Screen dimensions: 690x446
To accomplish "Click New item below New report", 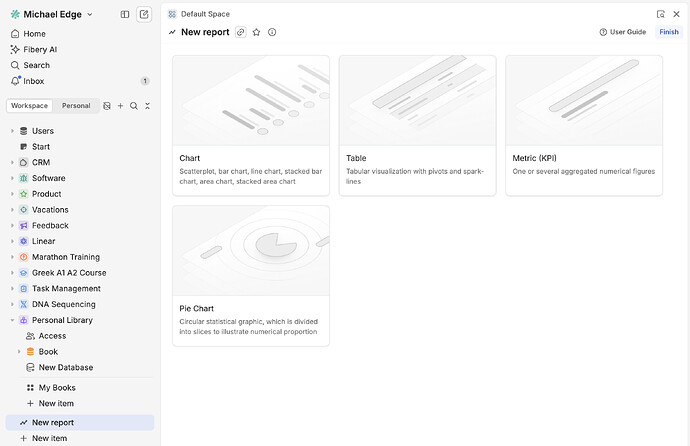I will [49, 439].
